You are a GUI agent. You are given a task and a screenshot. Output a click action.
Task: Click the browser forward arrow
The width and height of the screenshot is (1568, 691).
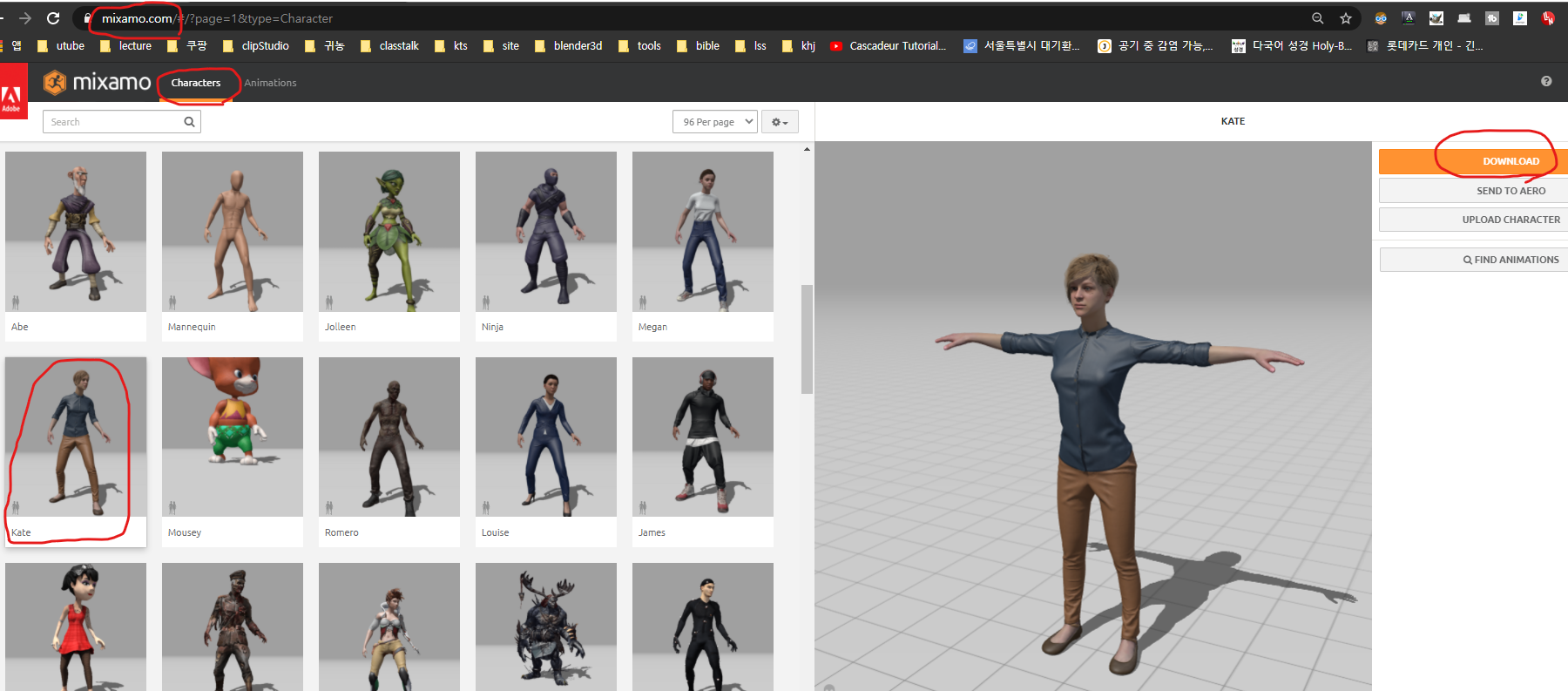click(24, 18)
